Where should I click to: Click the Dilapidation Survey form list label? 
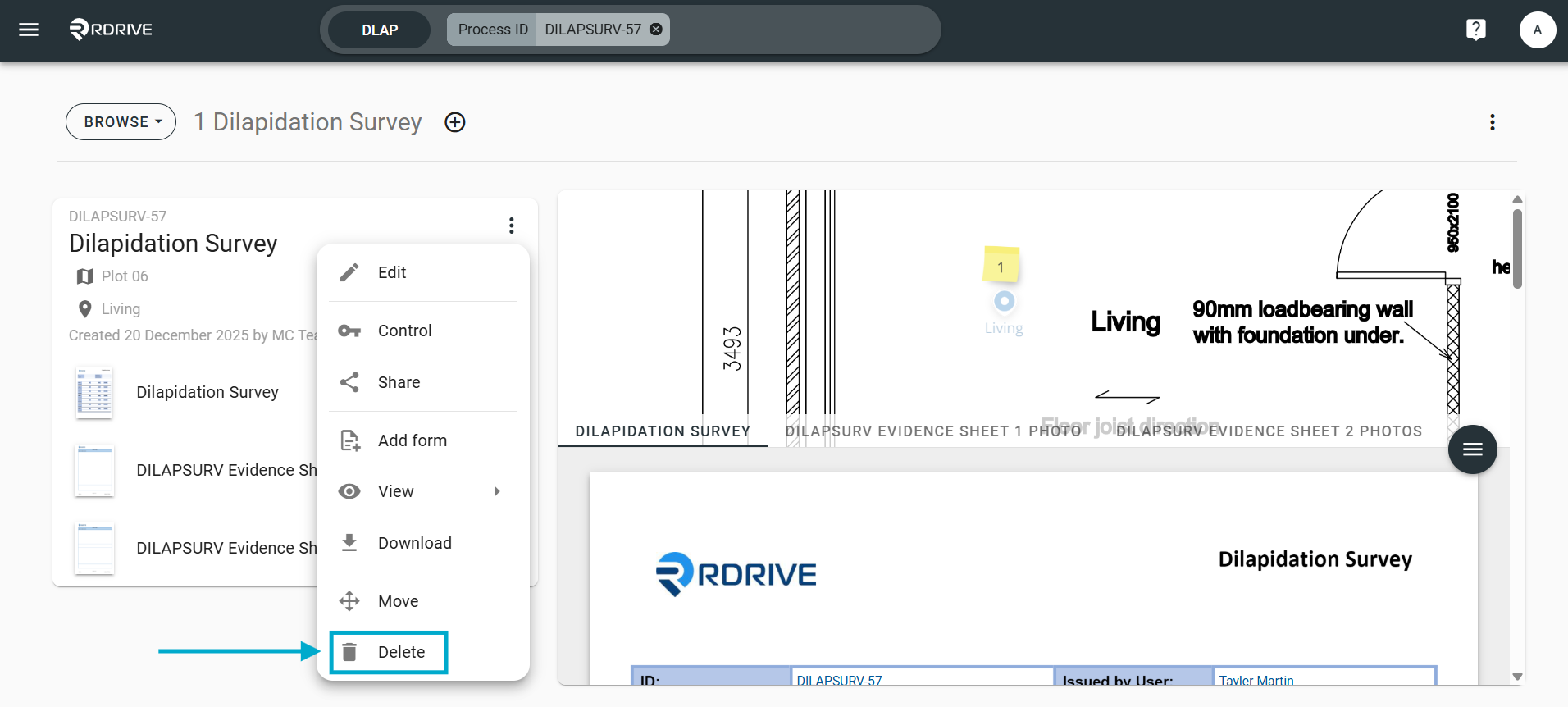[207, 392]
